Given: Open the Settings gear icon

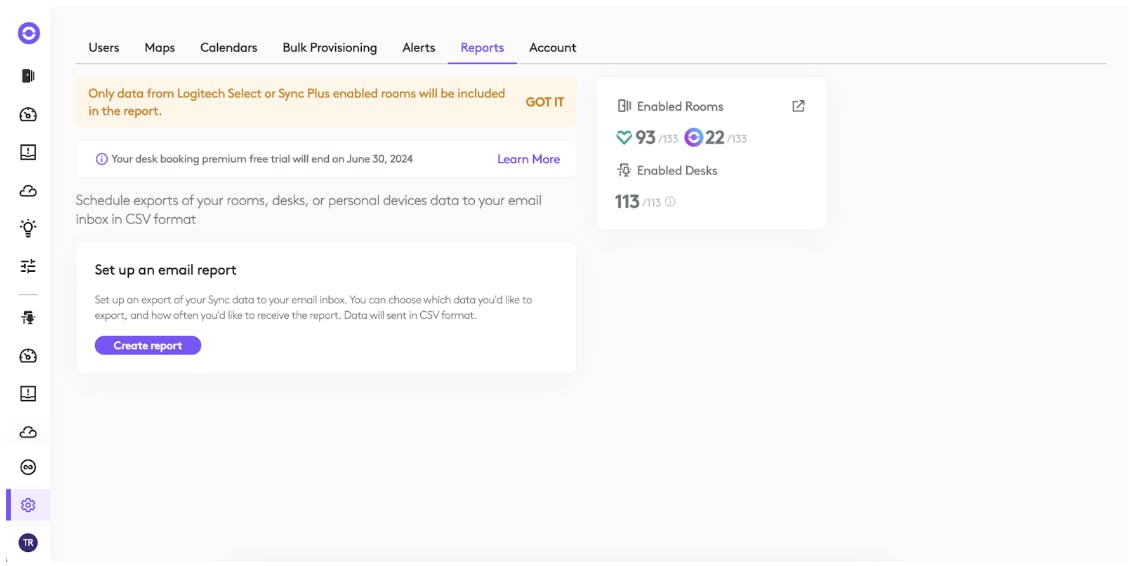Looking at the screenshot, I should point(28,505).
